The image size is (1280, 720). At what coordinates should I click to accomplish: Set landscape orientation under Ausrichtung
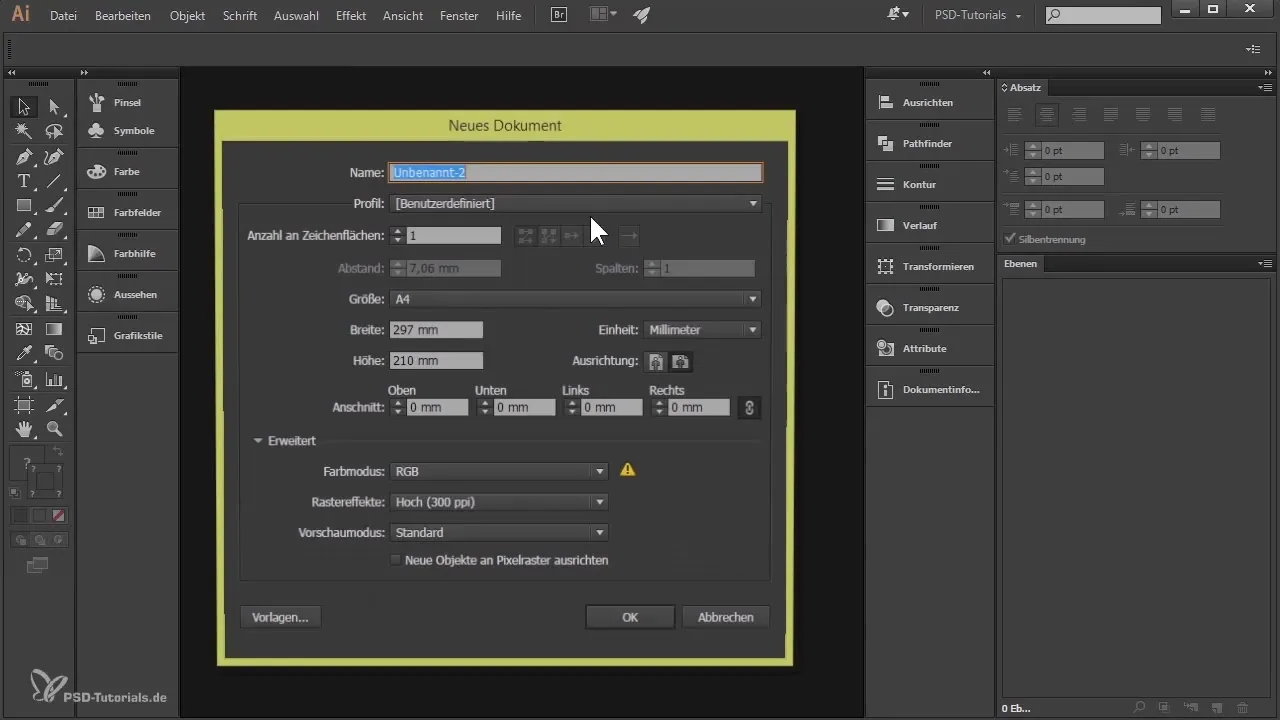point(681,361)
